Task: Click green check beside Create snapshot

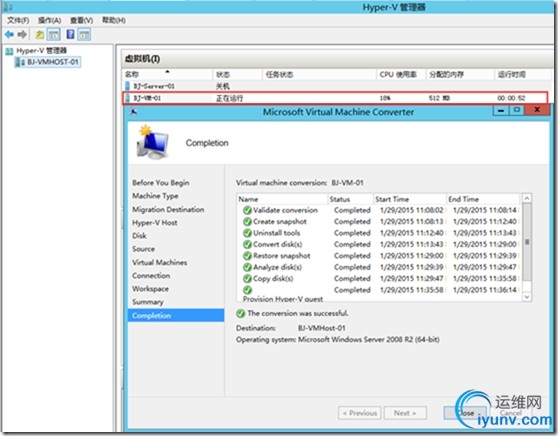Action: click(x=247, y=221)
